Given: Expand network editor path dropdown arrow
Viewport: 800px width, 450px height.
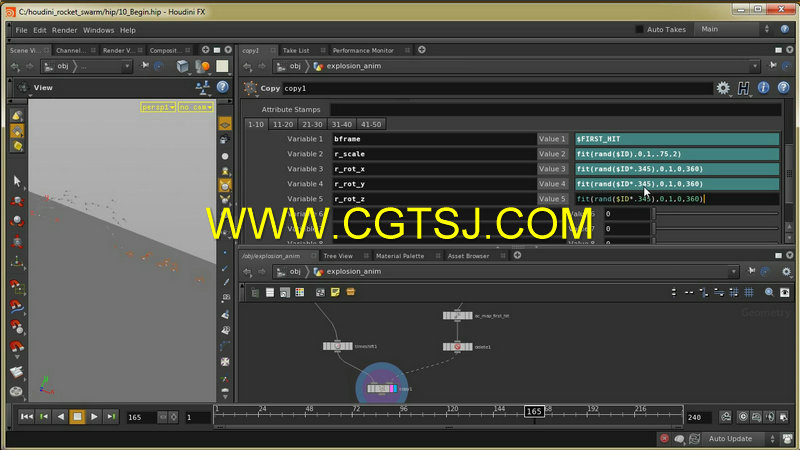Looking at the screenshot, I should coord(733,272).
